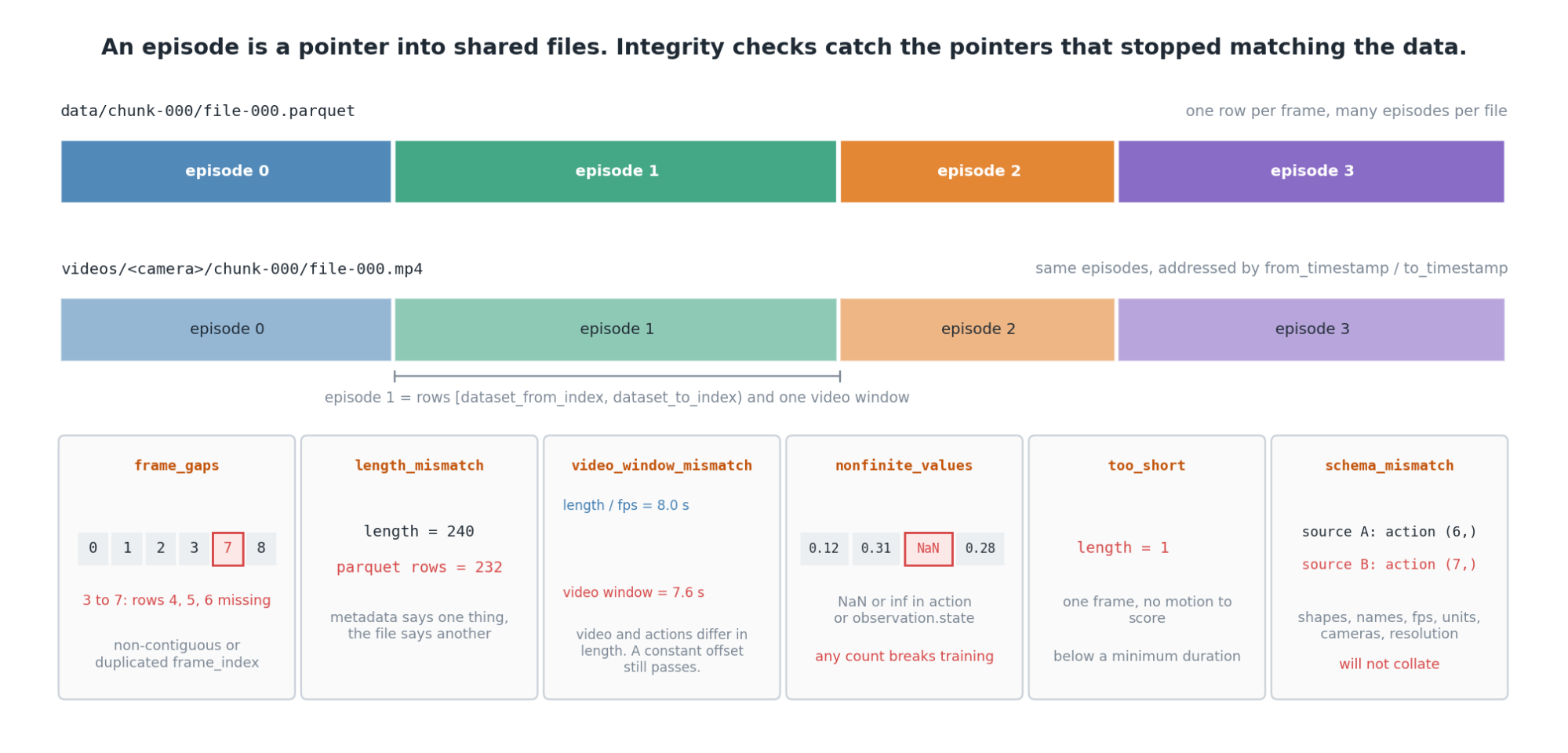The width and height of the screenshot is (1568, 753).
Task: Click 'NaN or inf in action' description
Action: pyautogui.click(x=904, y=610)
